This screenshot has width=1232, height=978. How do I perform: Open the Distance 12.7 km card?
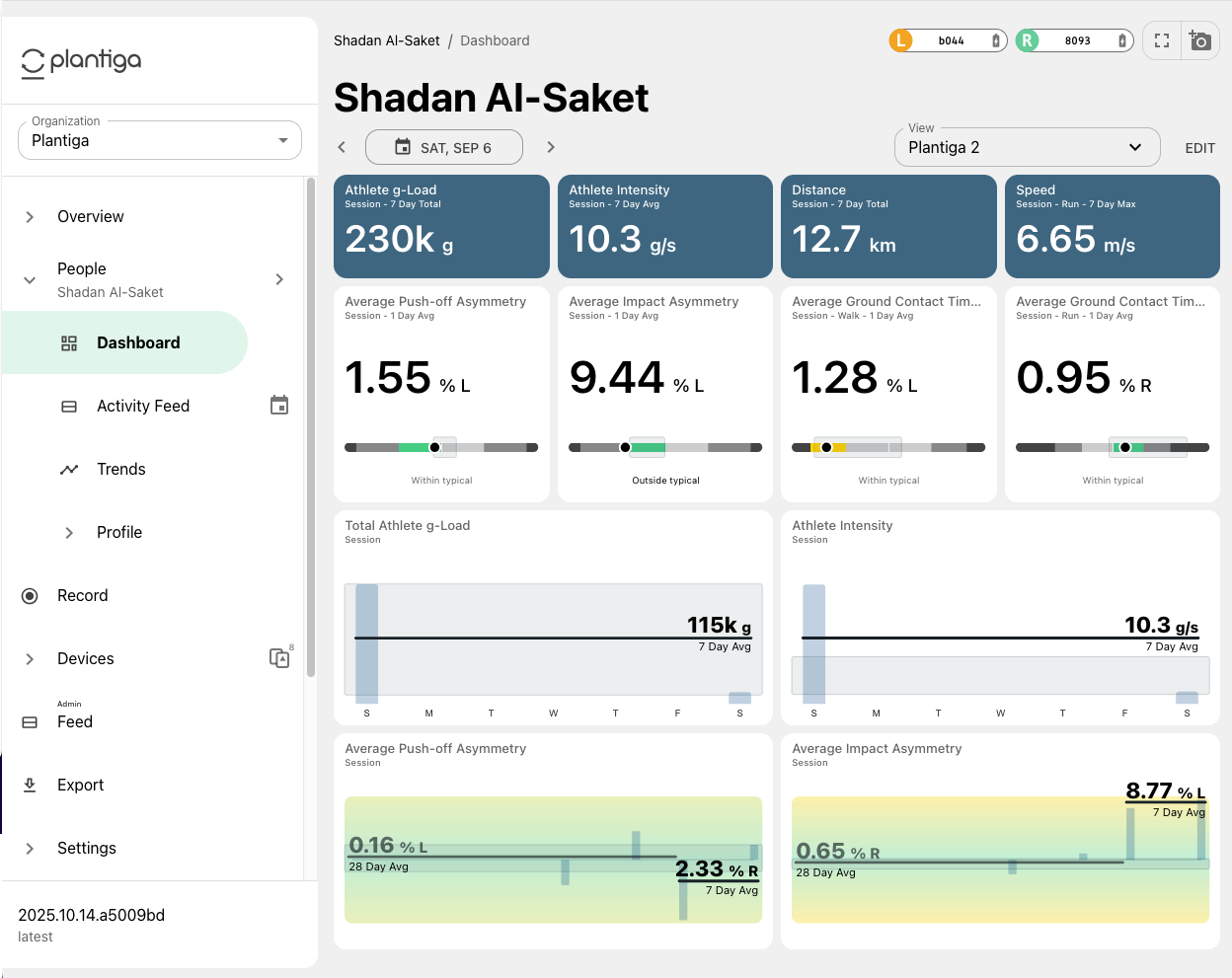[888, 226]
